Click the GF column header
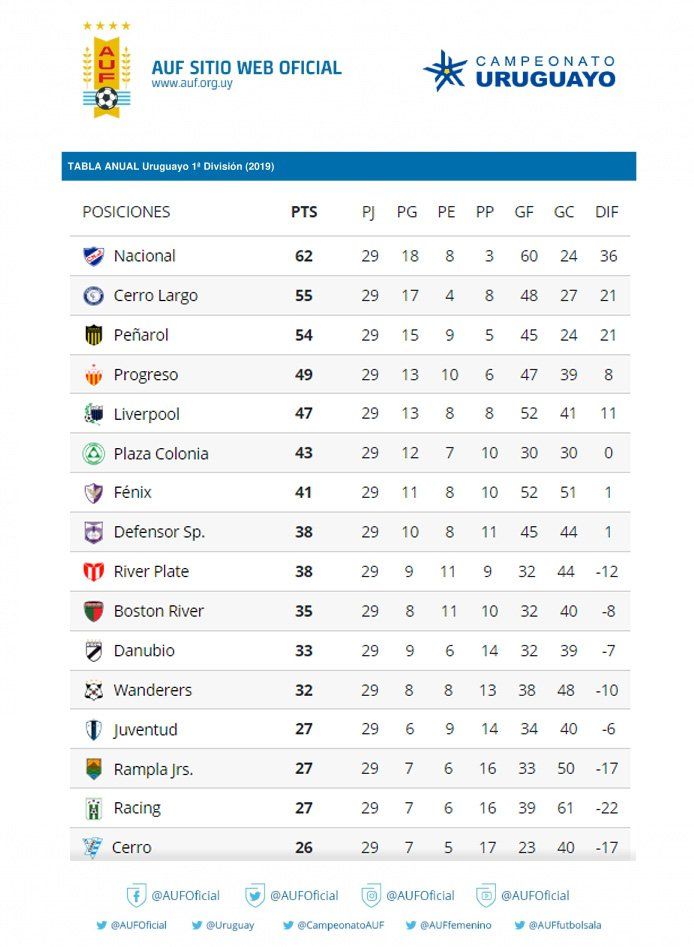 click(x=524, y=212)
